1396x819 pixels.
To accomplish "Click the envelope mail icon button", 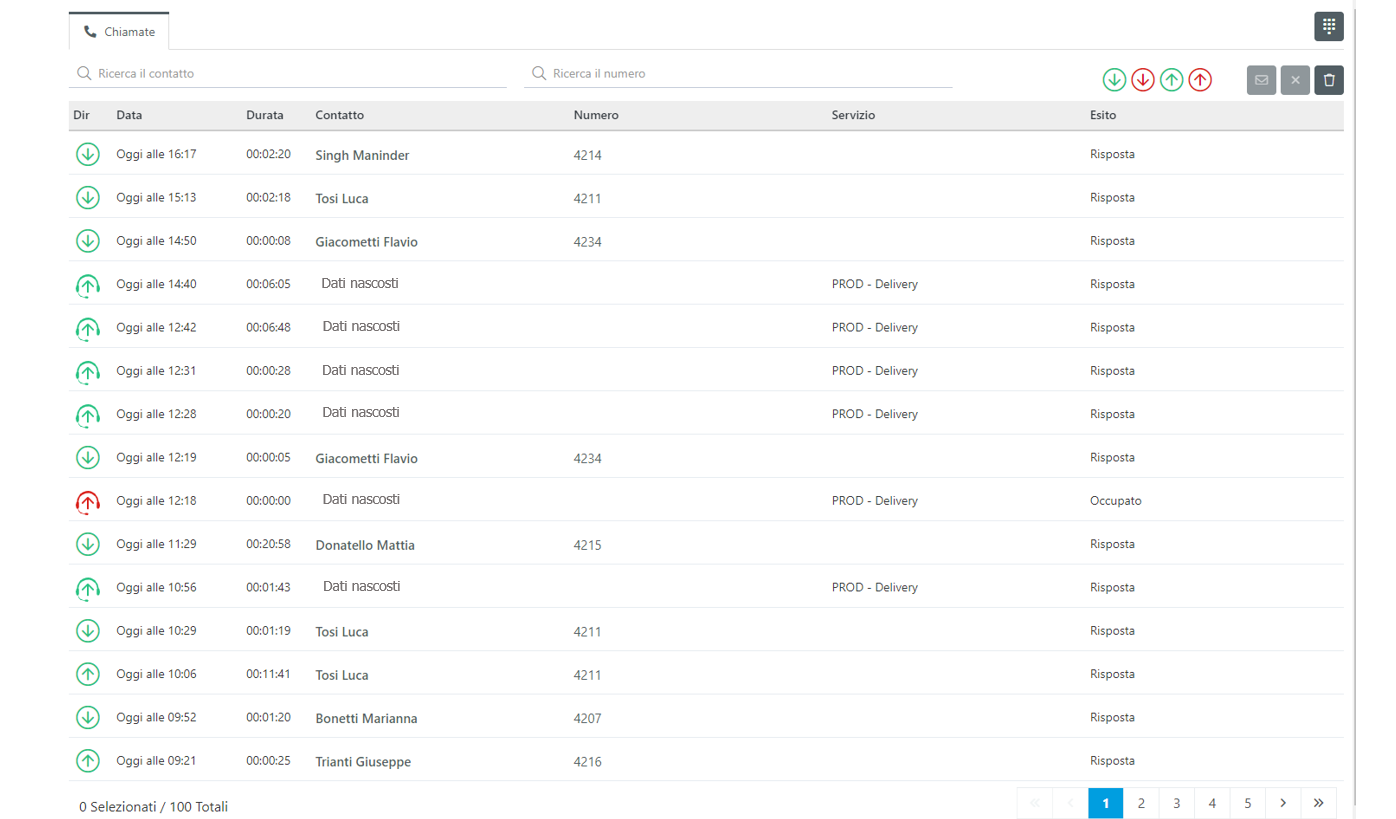I will [x=1261, y=80].
